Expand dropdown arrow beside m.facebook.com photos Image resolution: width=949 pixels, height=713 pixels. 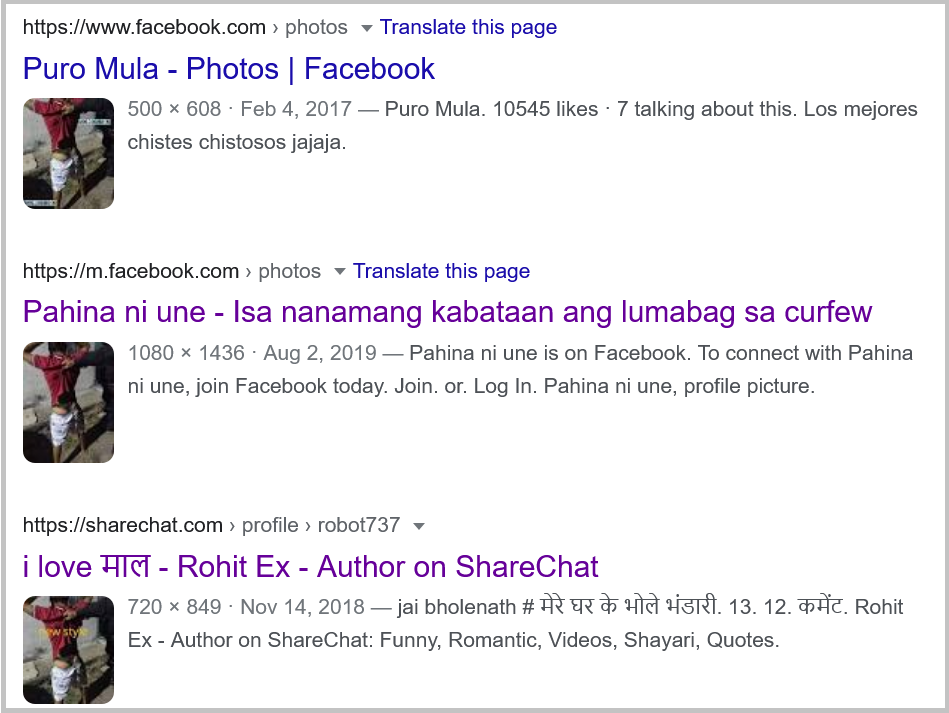340,272
